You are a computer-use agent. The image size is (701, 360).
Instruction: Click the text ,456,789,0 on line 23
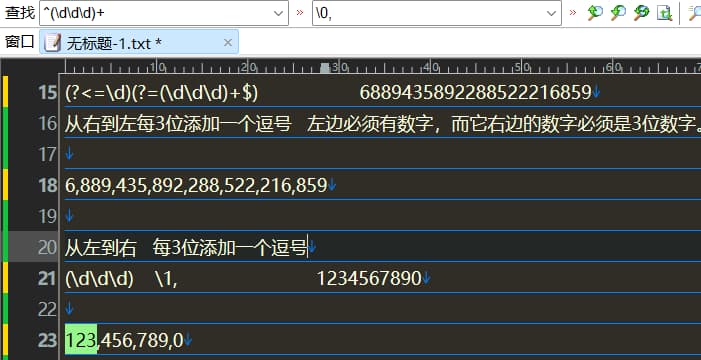pyautogui.click(x=140, y=340)
